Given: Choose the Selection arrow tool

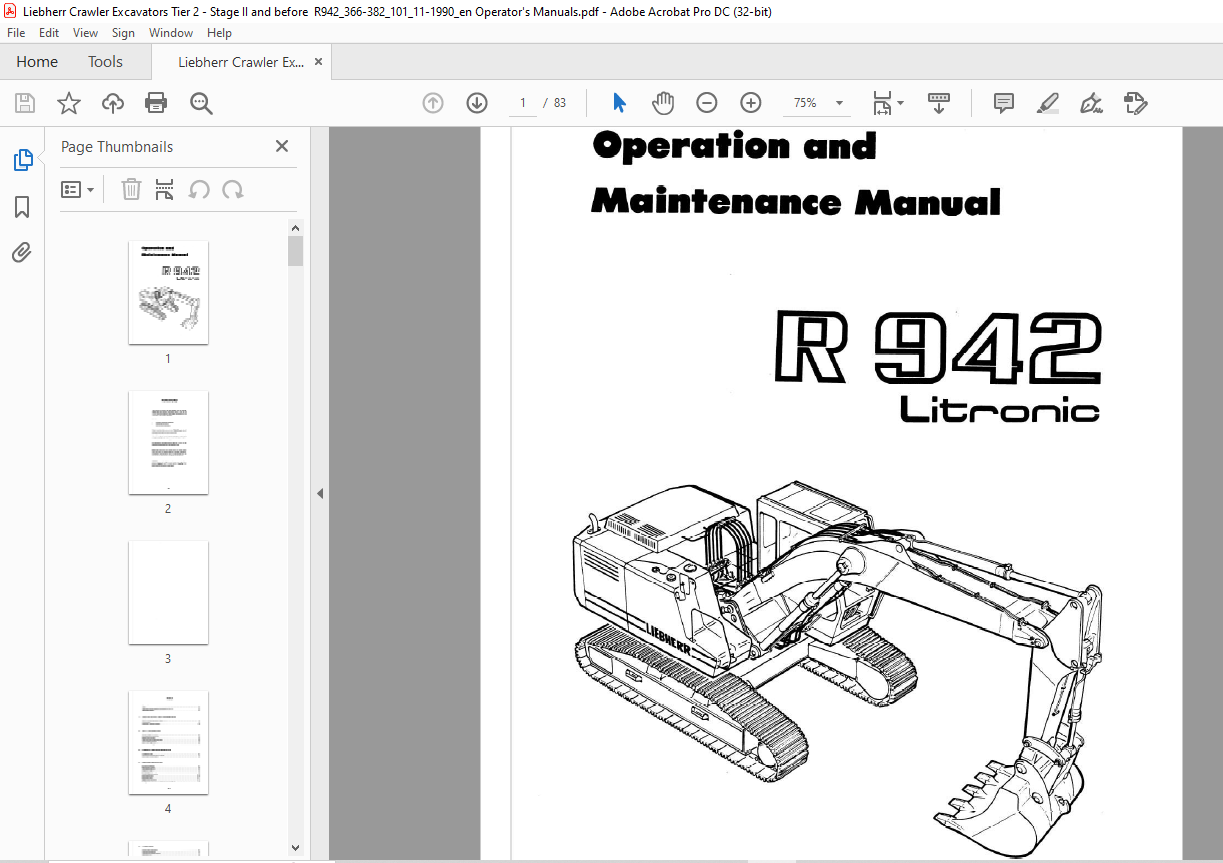Looking at the screenshot, I should 619,103.
